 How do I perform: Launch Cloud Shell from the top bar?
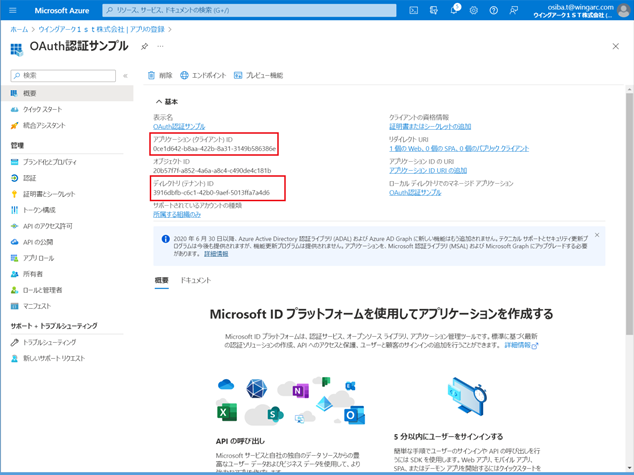[413, 11]
